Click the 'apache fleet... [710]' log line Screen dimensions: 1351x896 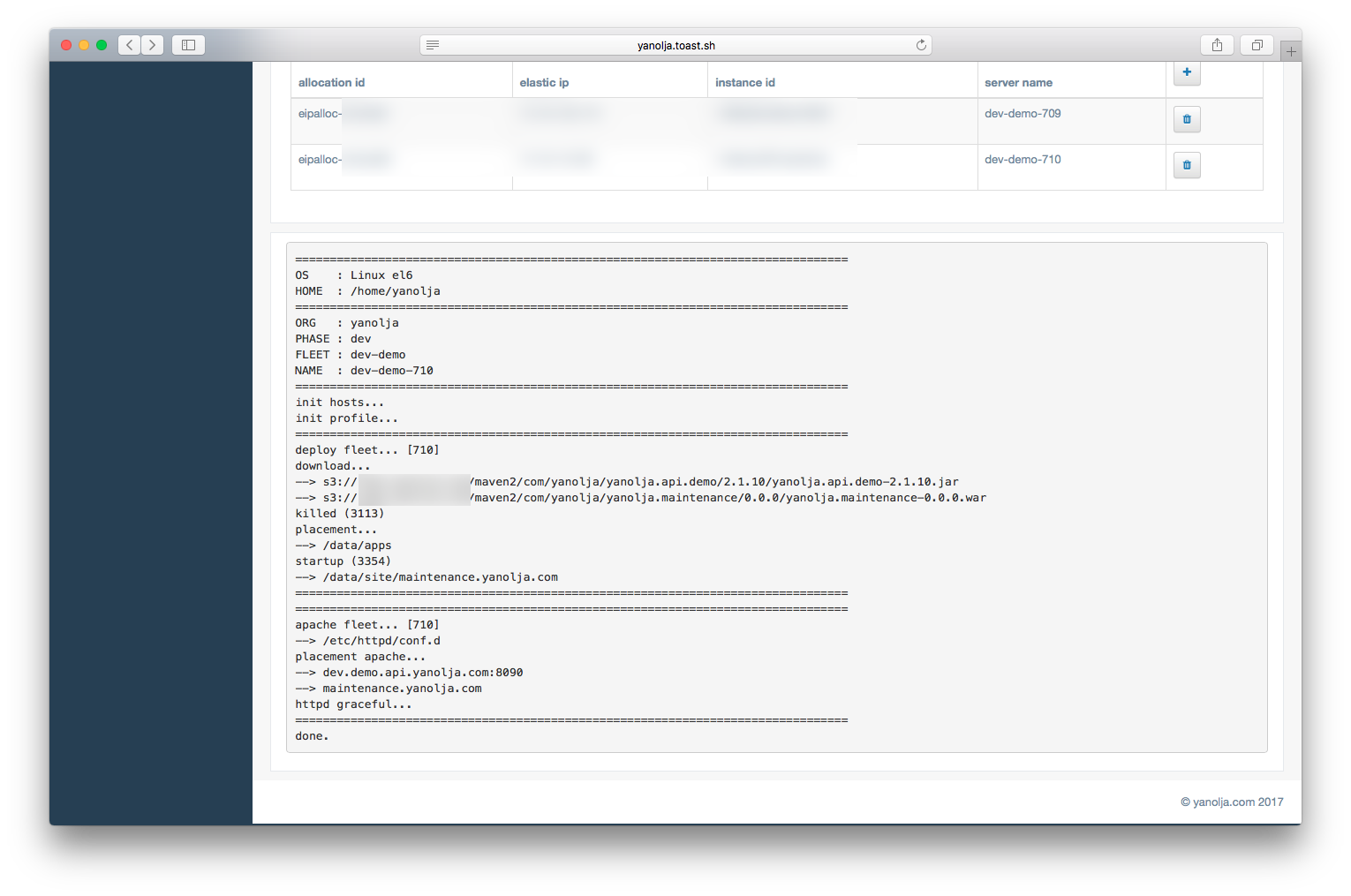tap(367, 625)
